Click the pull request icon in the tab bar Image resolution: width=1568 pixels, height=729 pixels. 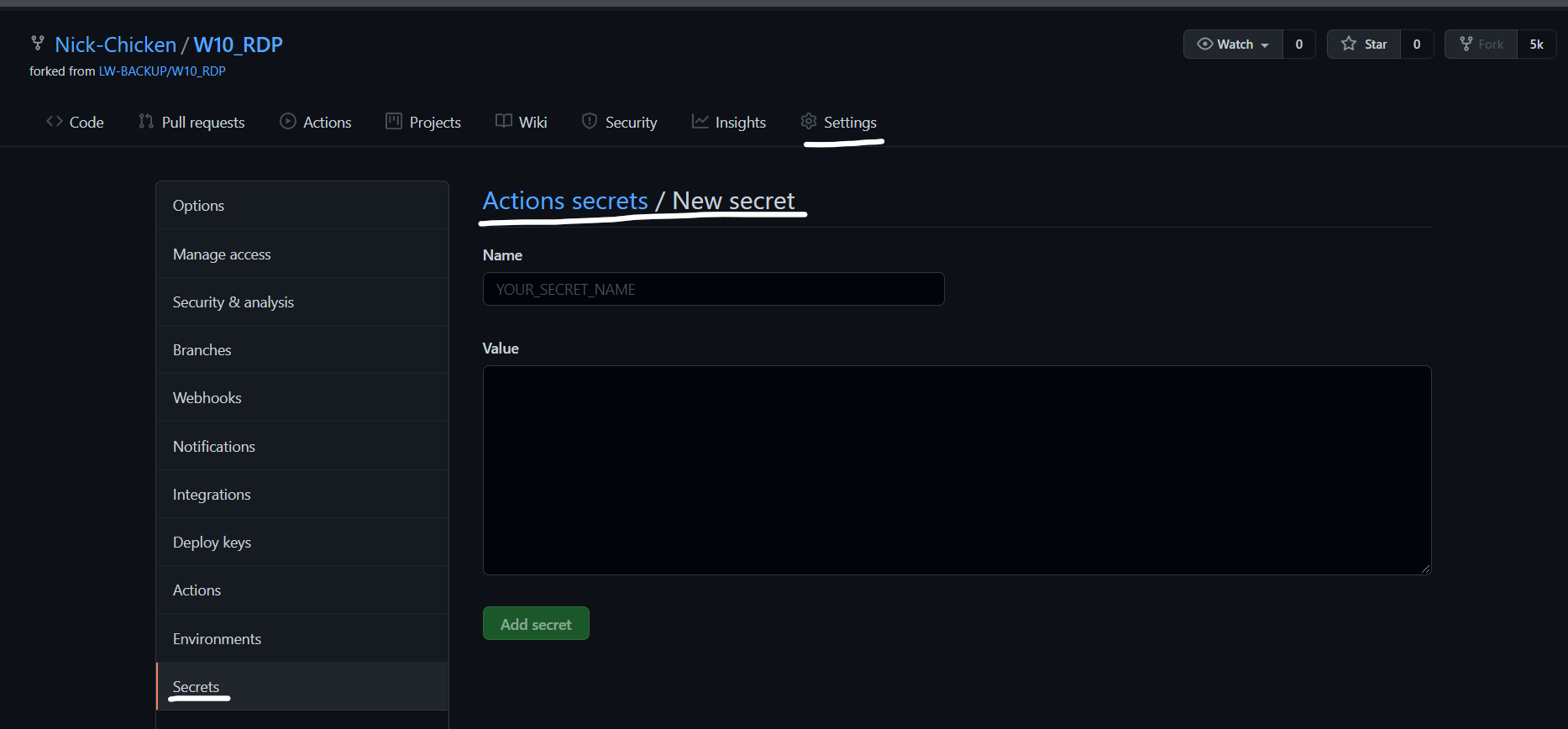[x=146, y=121]
